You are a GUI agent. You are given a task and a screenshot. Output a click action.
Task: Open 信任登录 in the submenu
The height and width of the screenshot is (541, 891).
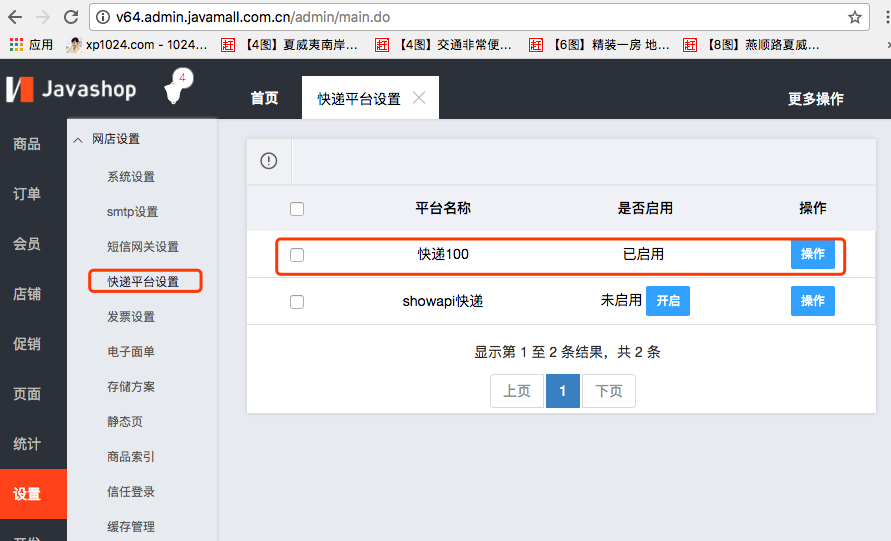[x=131, y=492]
